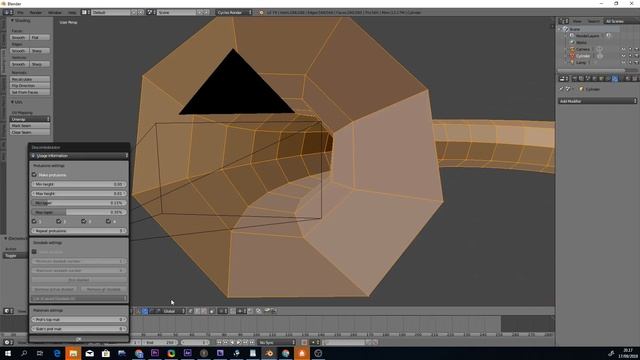Select the Render properties tab icon
Viewport: 640px width, 360px height.
coord(575,78)
